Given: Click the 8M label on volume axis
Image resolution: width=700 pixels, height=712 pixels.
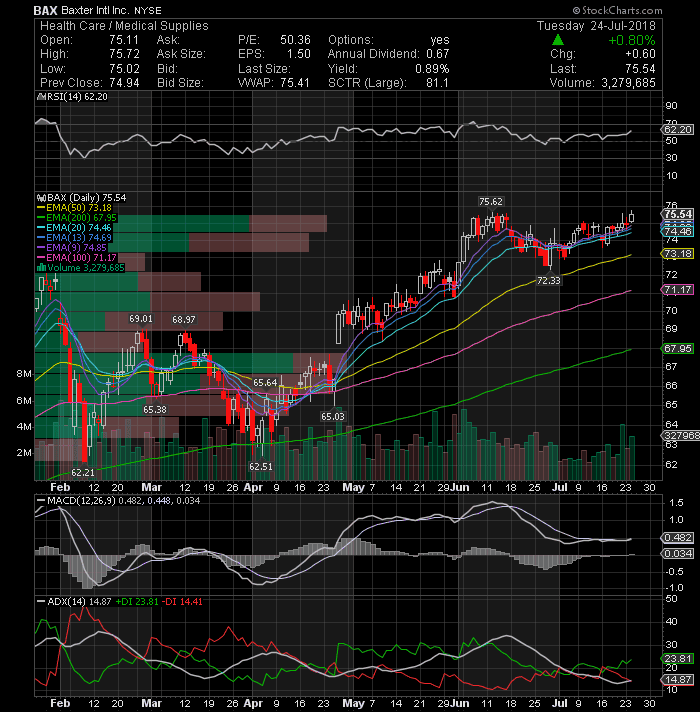Looking at the screenshot, I should pyautogui.click(x=24, y=374).
